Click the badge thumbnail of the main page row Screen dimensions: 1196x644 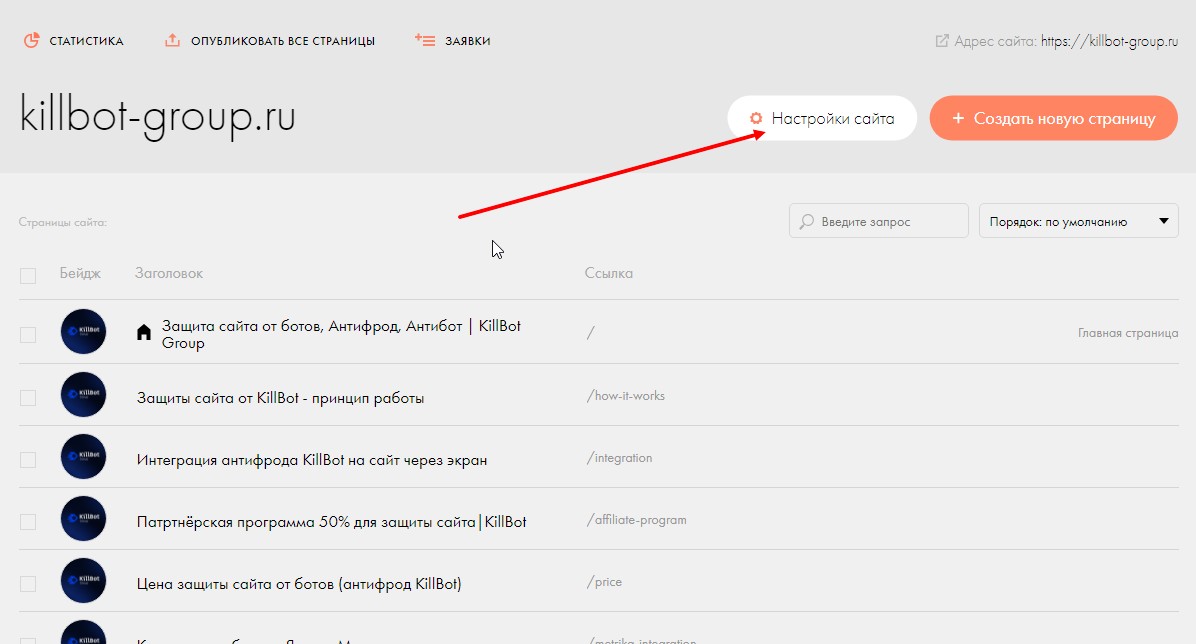pos(83,331)
